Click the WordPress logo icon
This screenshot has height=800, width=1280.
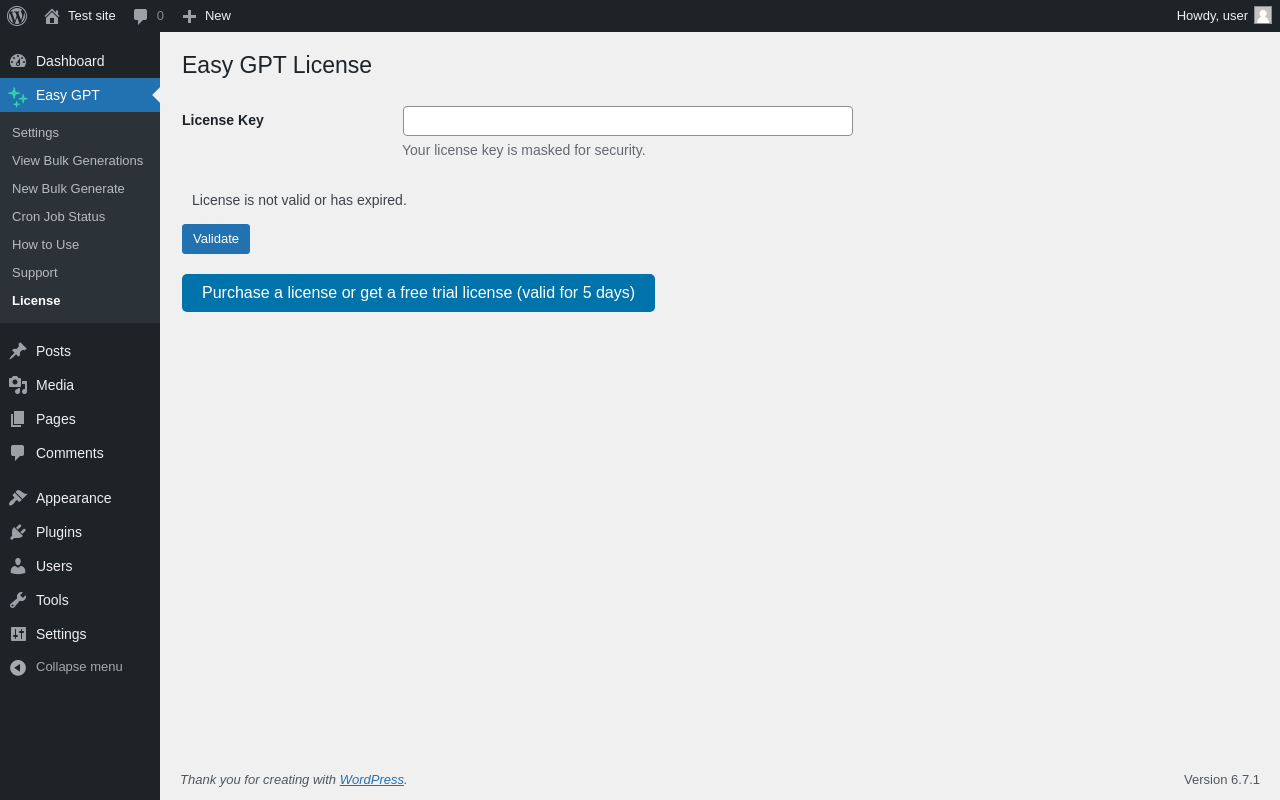17,16
